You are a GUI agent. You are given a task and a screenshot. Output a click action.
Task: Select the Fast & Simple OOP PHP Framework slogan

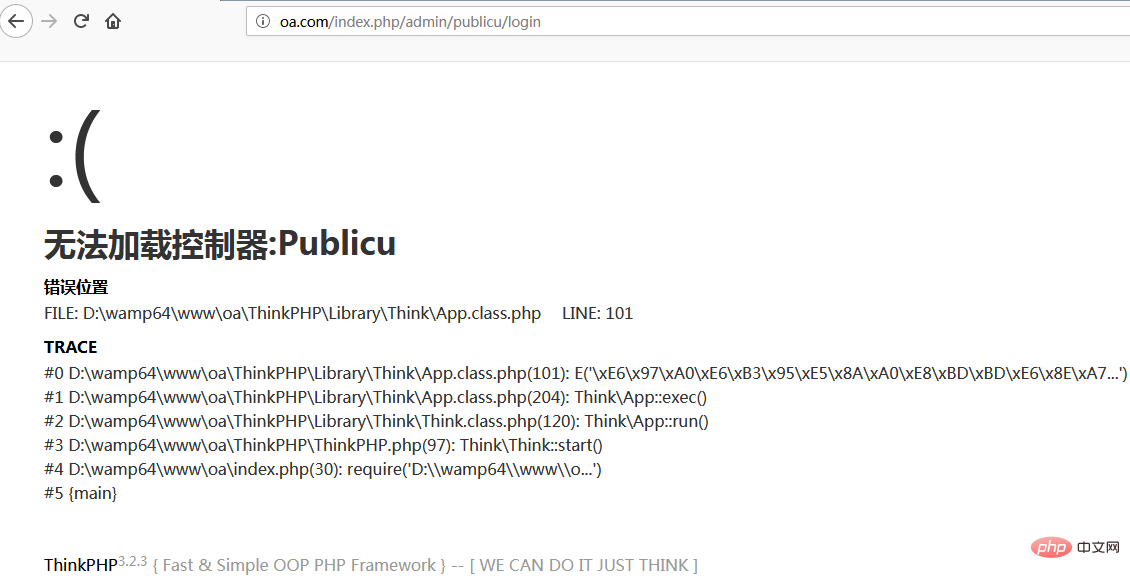299,566
